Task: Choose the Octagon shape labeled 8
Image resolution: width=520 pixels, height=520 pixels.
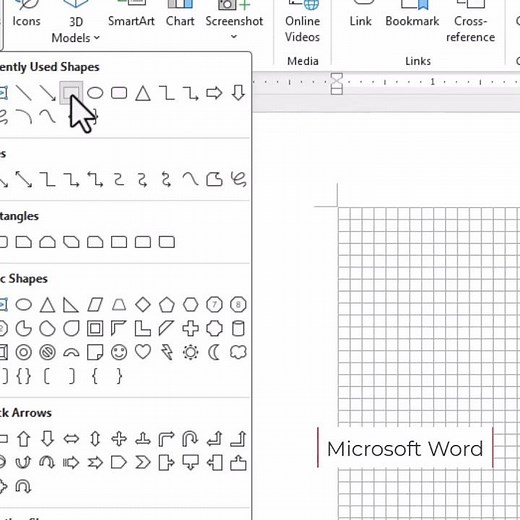Action: coord(238,305)
